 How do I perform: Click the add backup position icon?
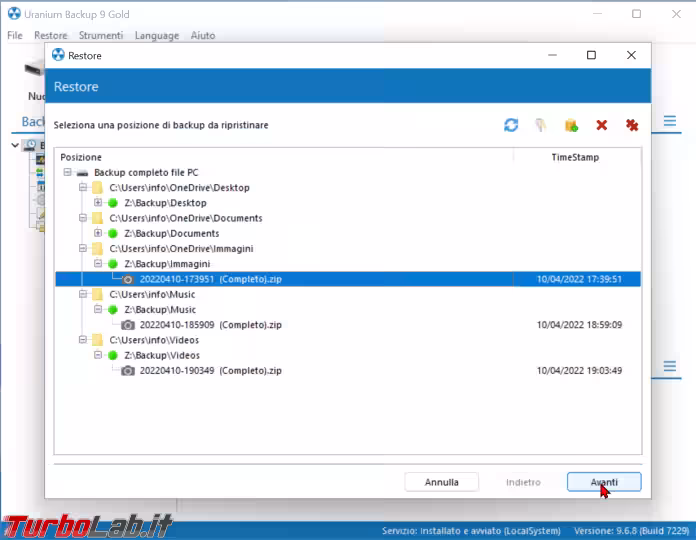pos(571,125)
